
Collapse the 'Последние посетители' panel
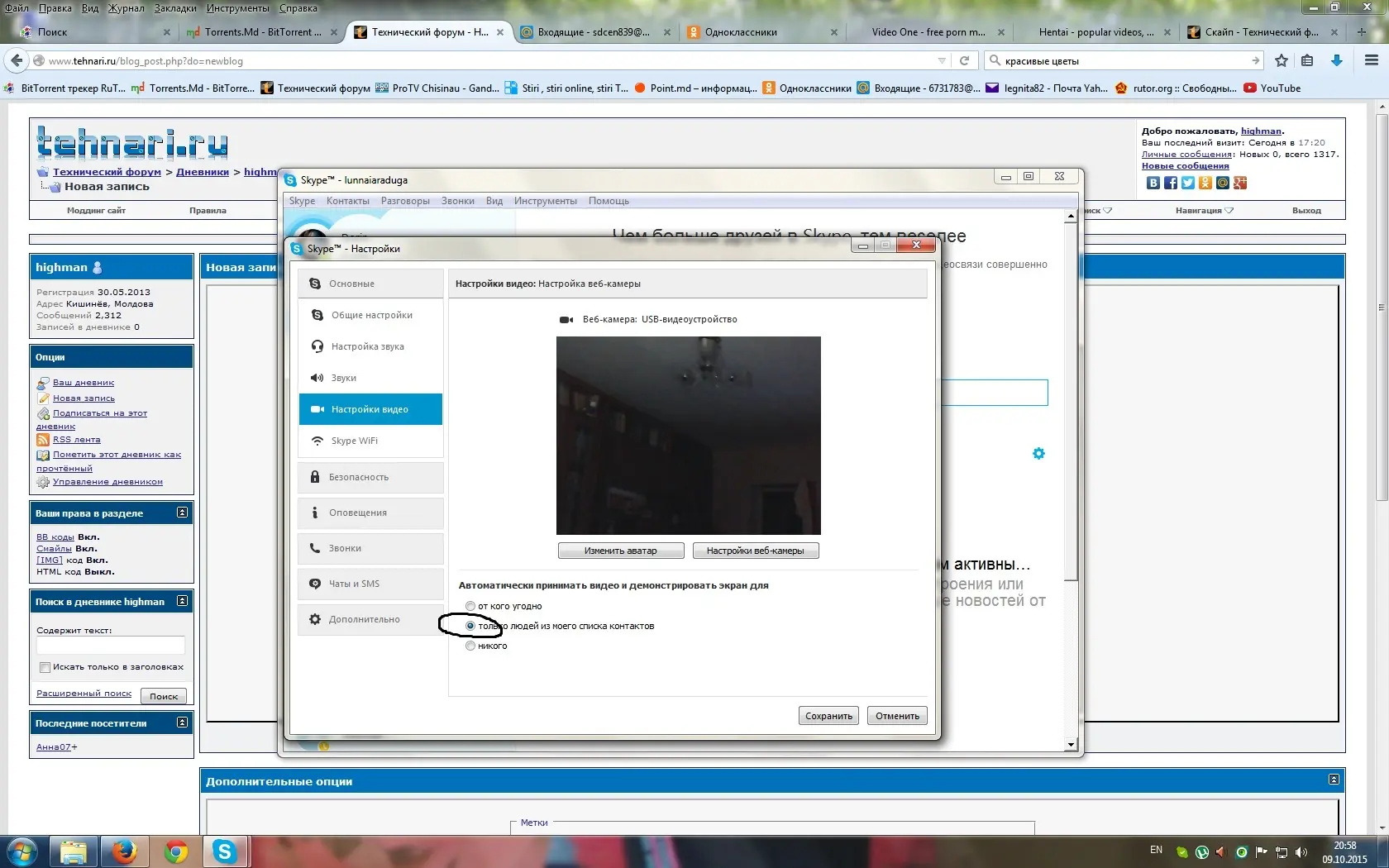click(182, 723)
